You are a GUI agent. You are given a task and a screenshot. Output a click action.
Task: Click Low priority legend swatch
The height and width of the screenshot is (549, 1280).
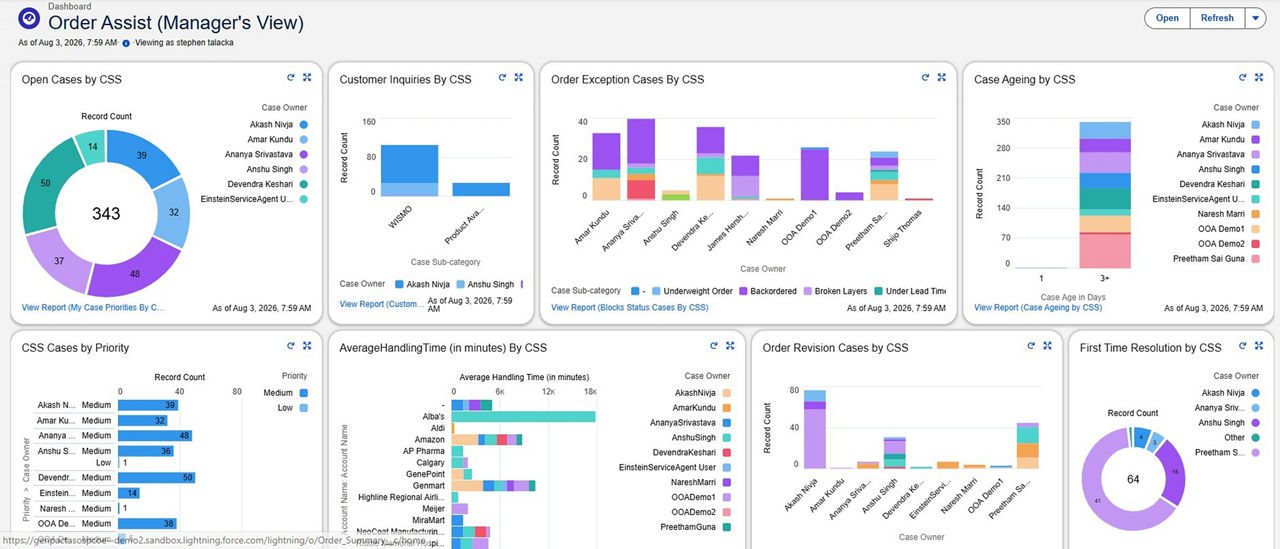click(x=302, y=408)
